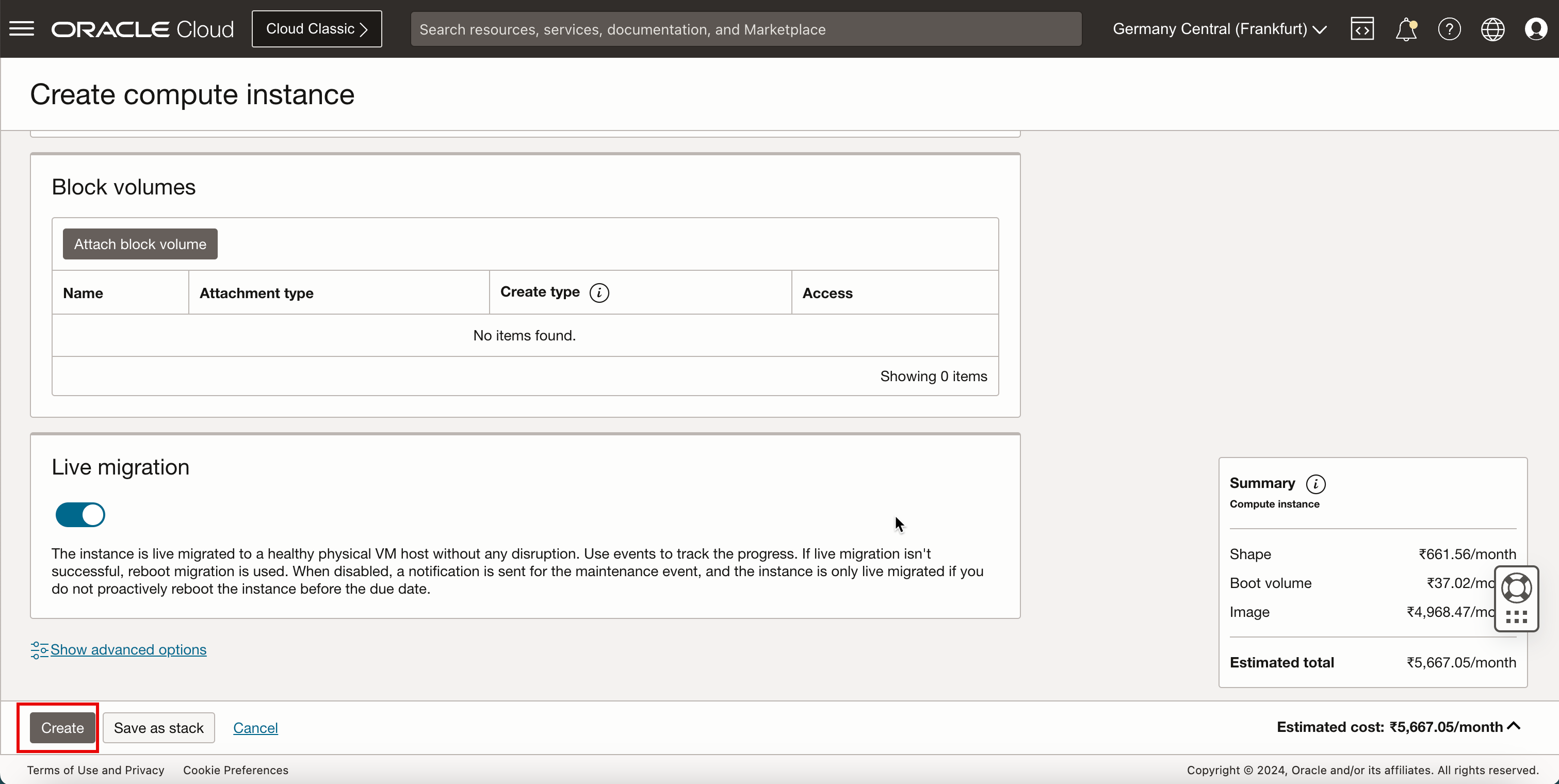Toggle the Live migration switch
1559x784 pixels.
pyautogui.click(x=80, y=514)
